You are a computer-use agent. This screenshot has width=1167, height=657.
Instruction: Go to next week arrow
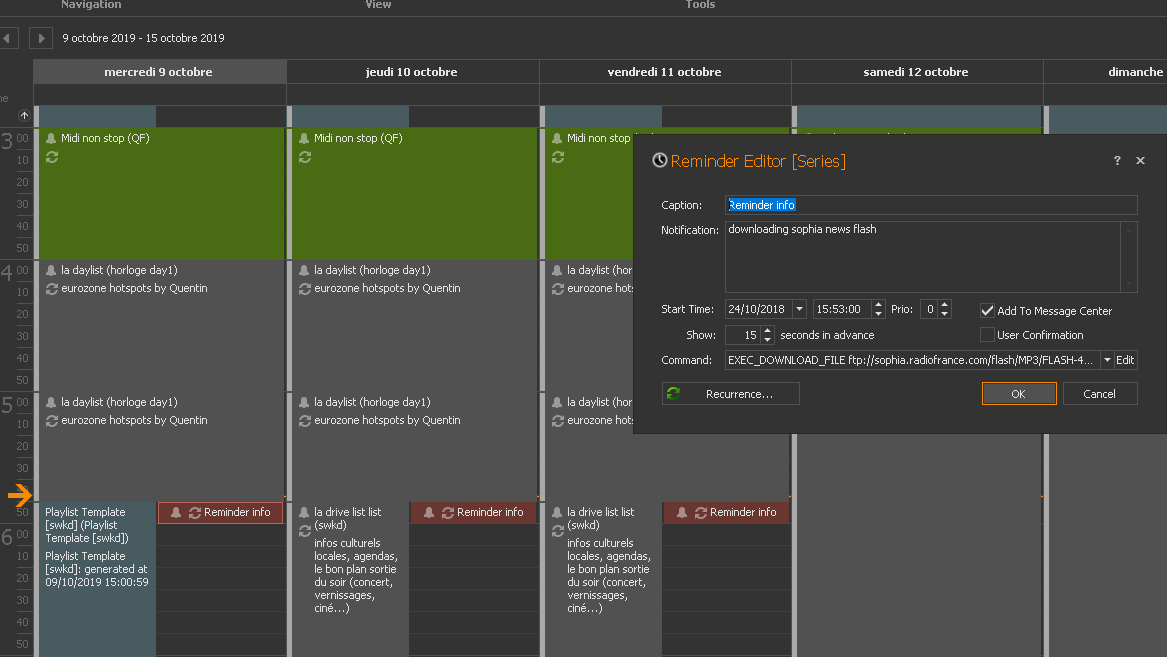tap(41, 38)
